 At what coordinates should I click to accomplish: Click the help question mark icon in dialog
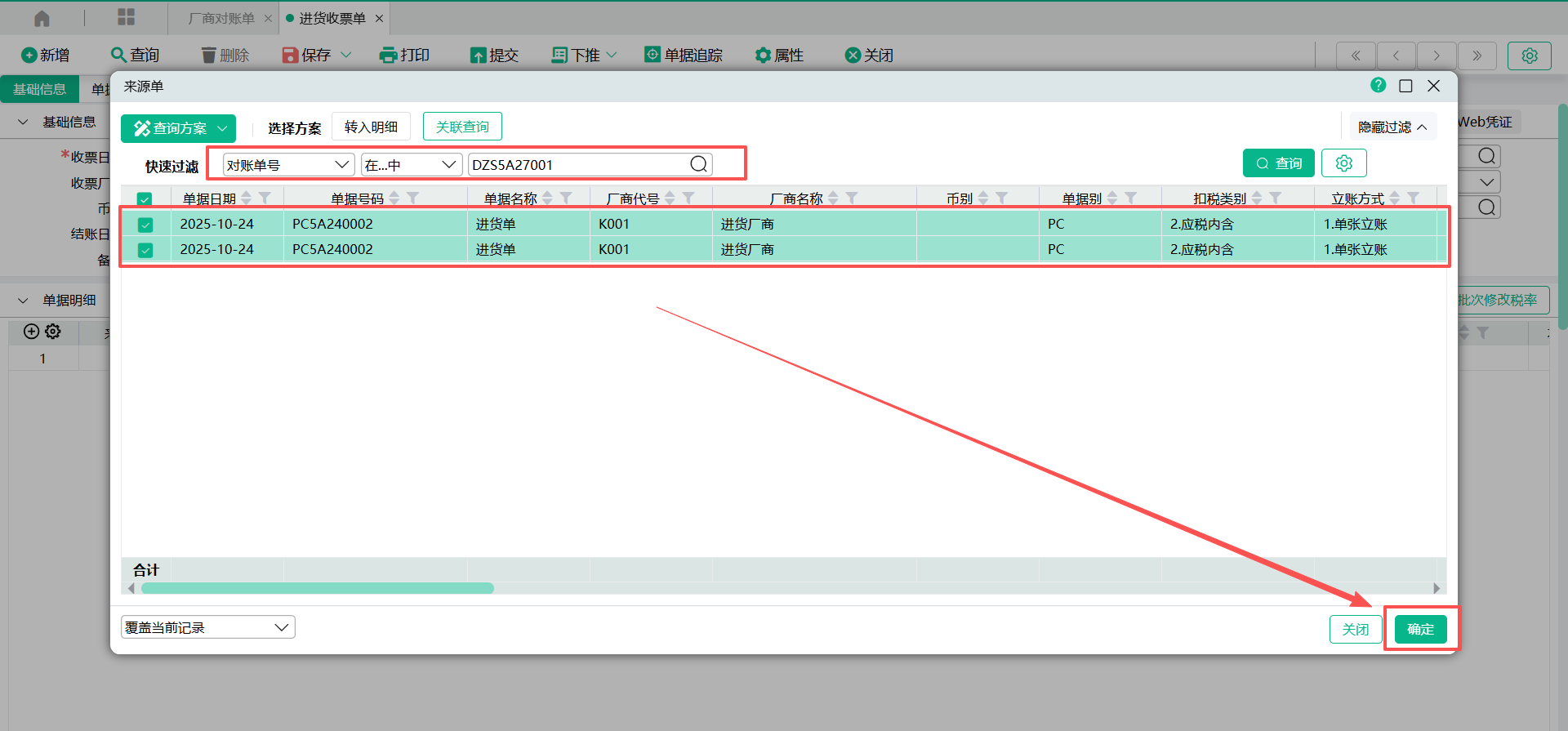(1378, 86)
